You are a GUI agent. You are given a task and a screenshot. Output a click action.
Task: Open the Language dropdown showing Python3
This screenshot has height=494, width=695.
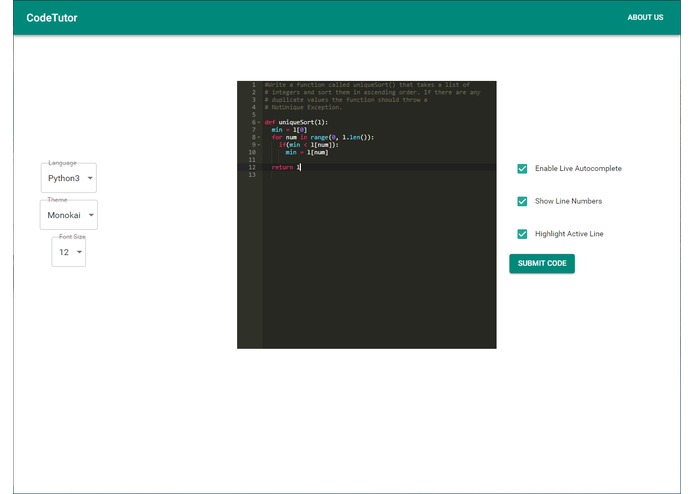tap(69, 178)
